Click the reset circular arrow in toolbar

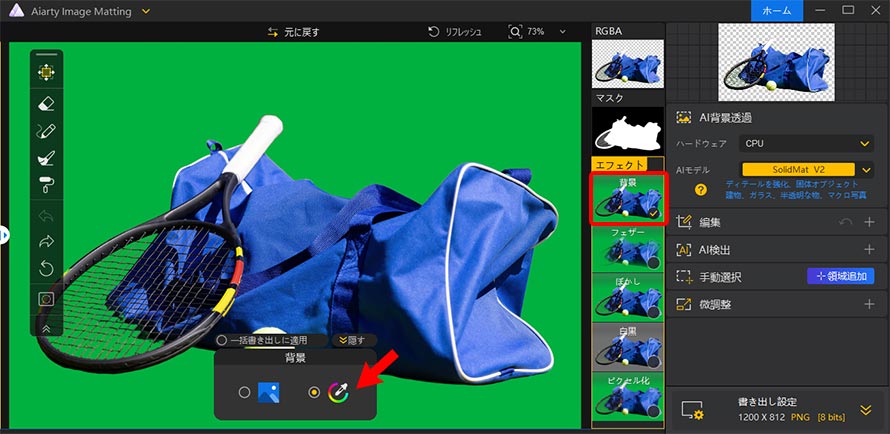click(46, 268)
